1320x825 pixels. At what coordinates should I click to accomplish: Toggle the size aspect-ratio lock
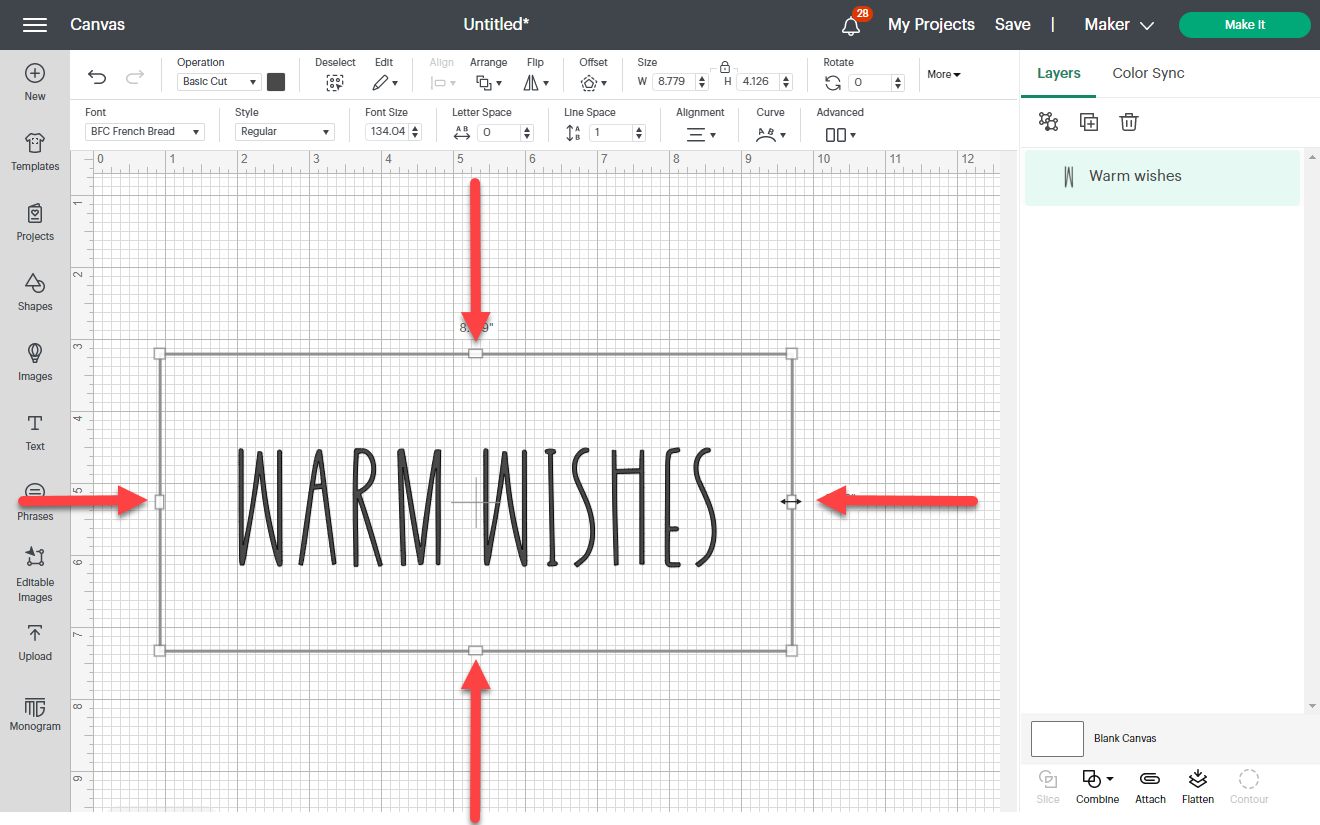[723, 68]
